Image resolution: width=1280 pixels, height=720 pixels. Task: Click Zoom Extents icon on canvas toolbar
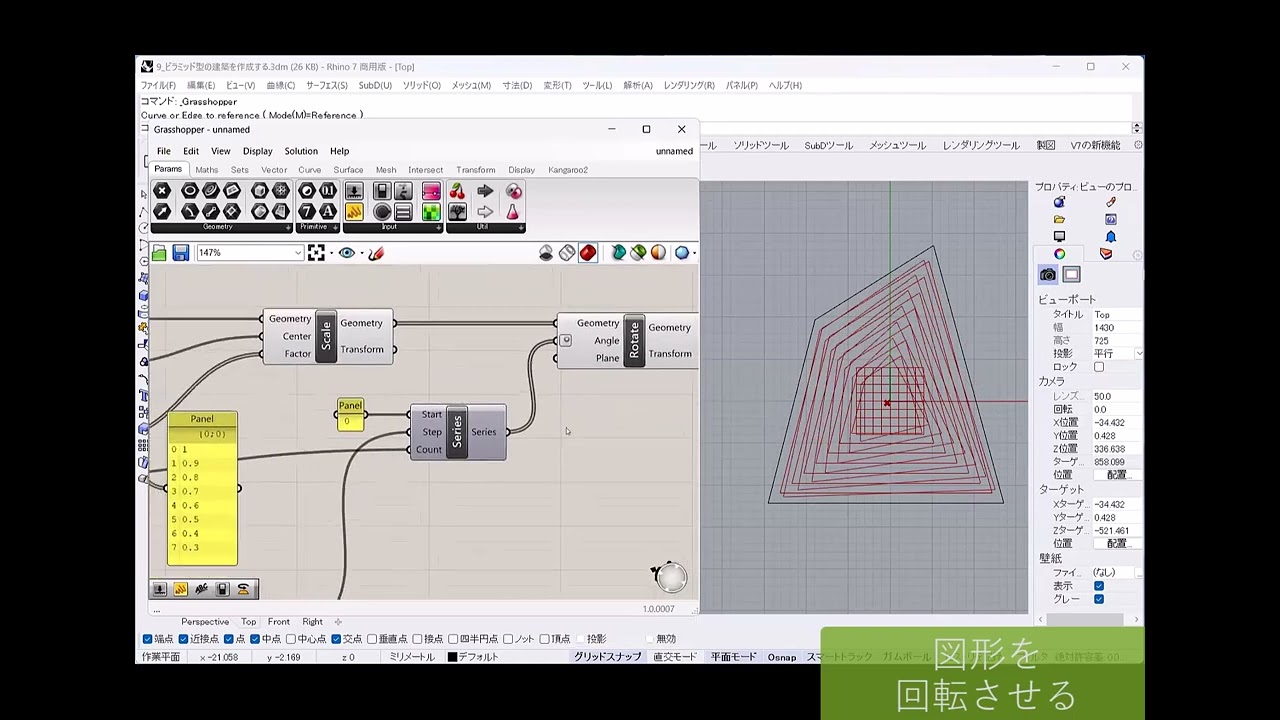(x=316, y=253)
